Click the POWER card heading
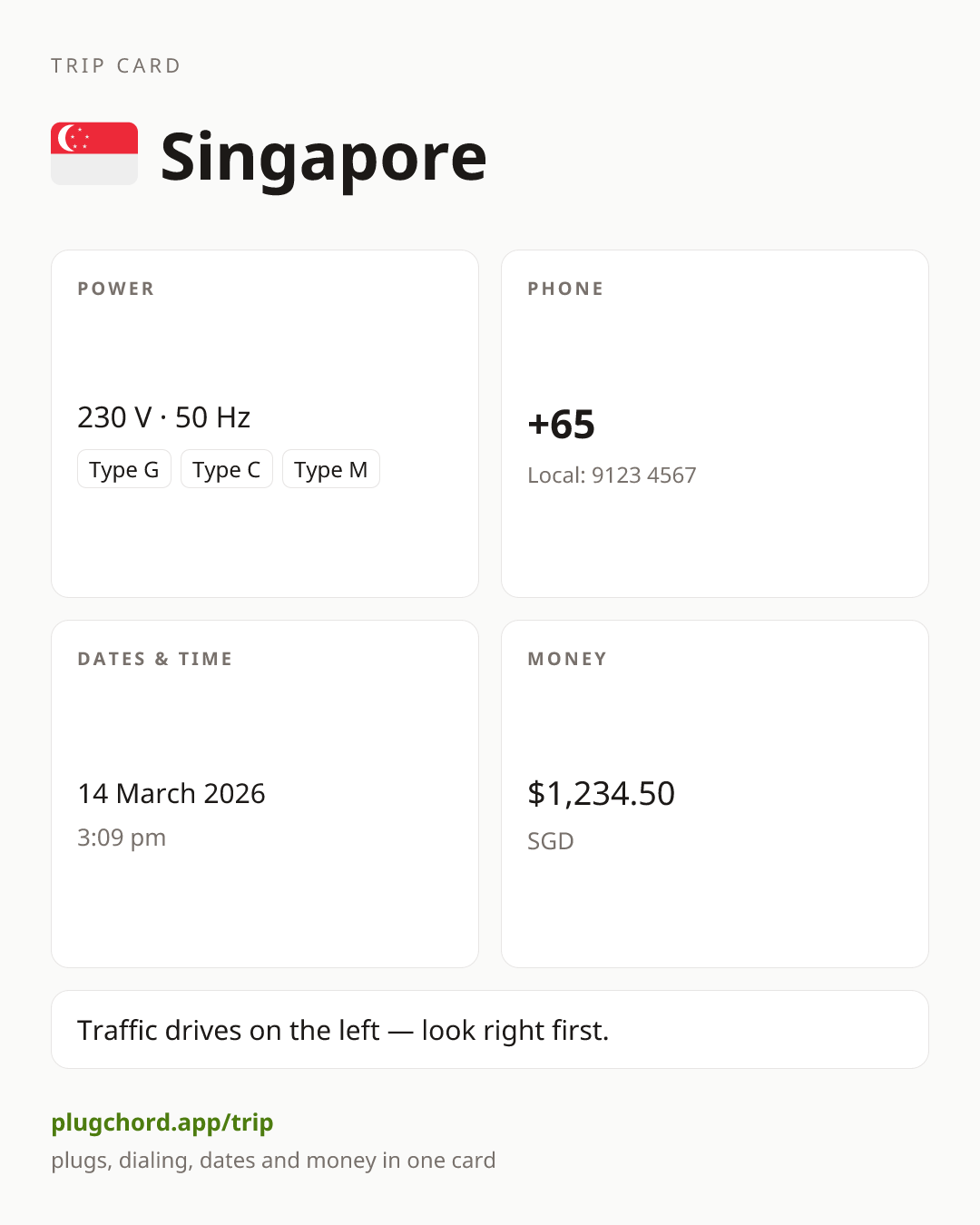 116,289
